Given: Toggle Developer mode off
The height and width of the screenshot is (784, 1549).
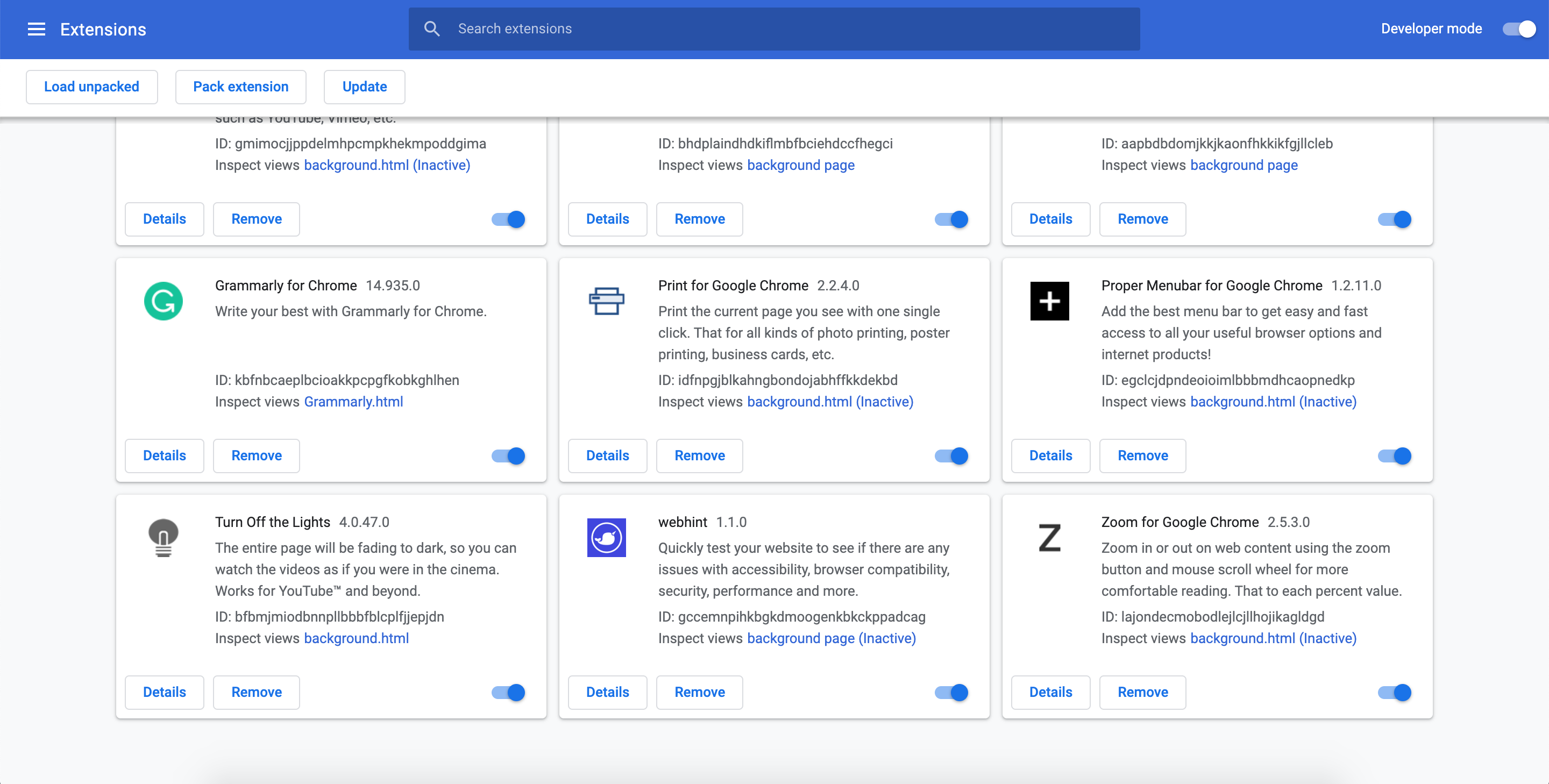Looking at the screenshot, I should click(x=1519, y=29).
